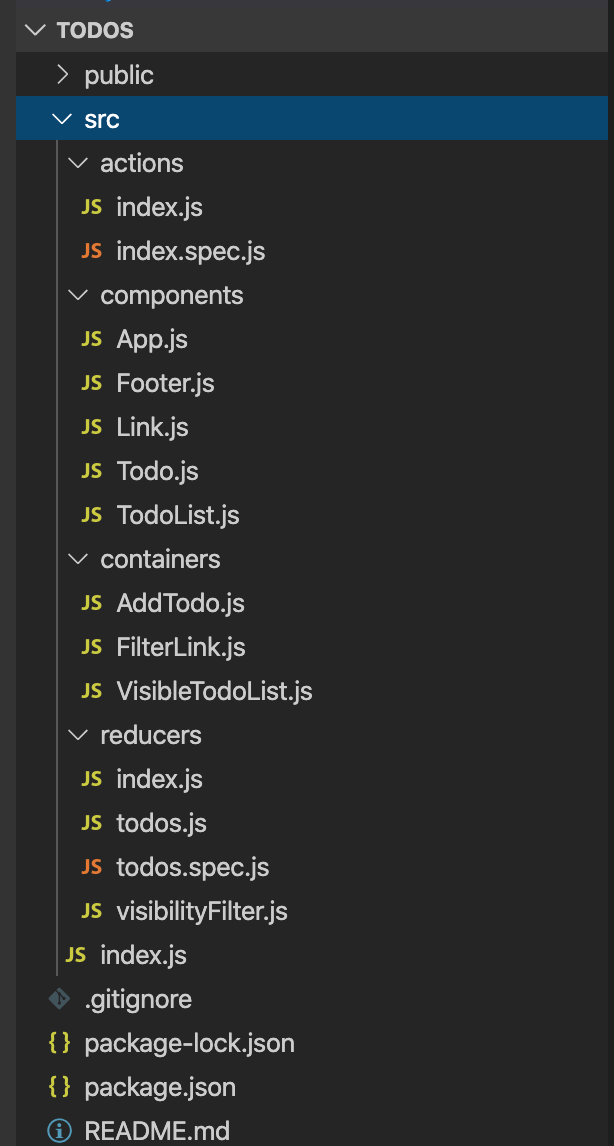Viewport: 614px width, 1146px height.
Task: Click the JS icon next to App.js
Action: point(91,339)
